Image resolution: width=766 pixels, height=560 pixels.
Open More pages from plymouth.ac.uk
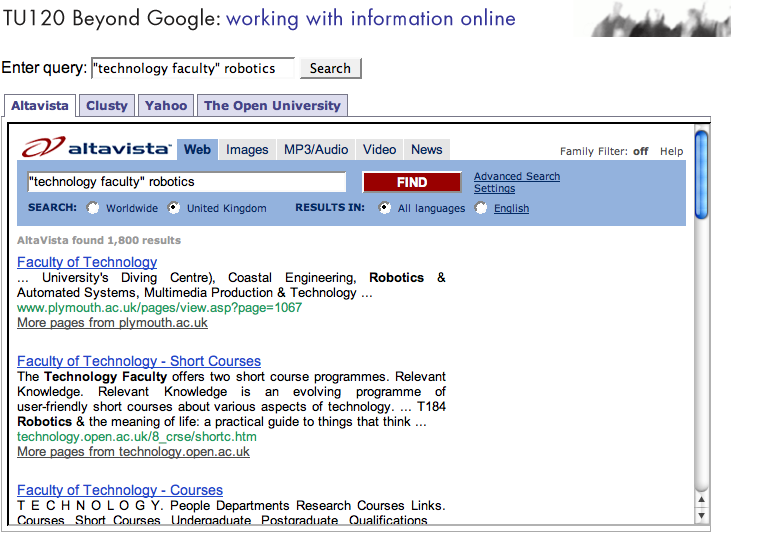click(x=112, y=323)
